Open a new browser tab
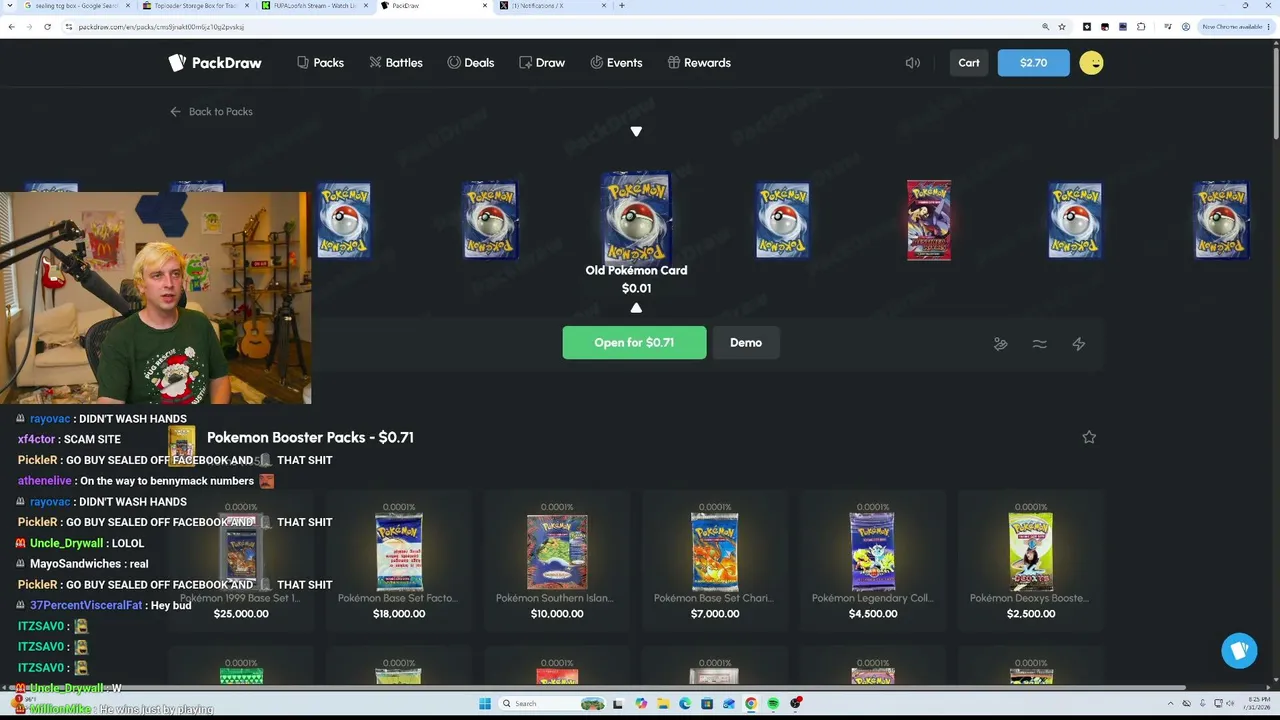The image size is (1280, 720). pyautogui.click(x=622, y=6)
